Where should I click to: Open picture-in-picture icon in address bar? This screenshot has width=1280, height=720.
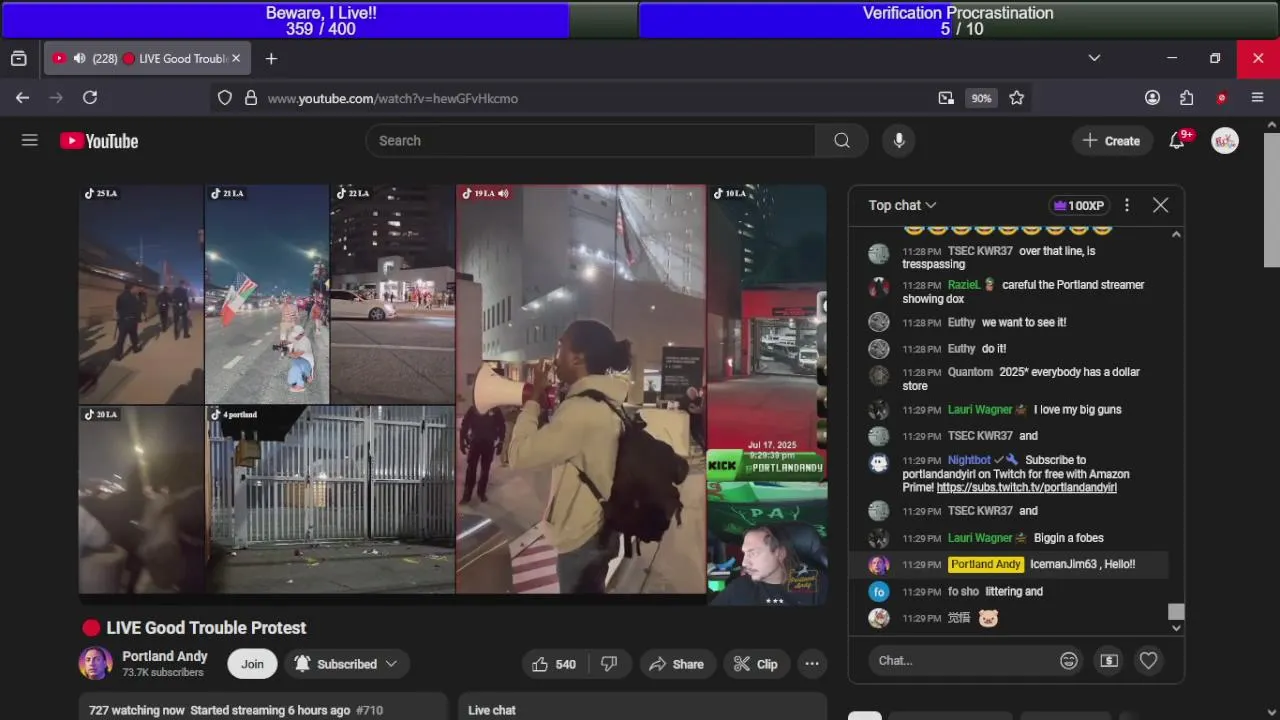coord(946,98)
